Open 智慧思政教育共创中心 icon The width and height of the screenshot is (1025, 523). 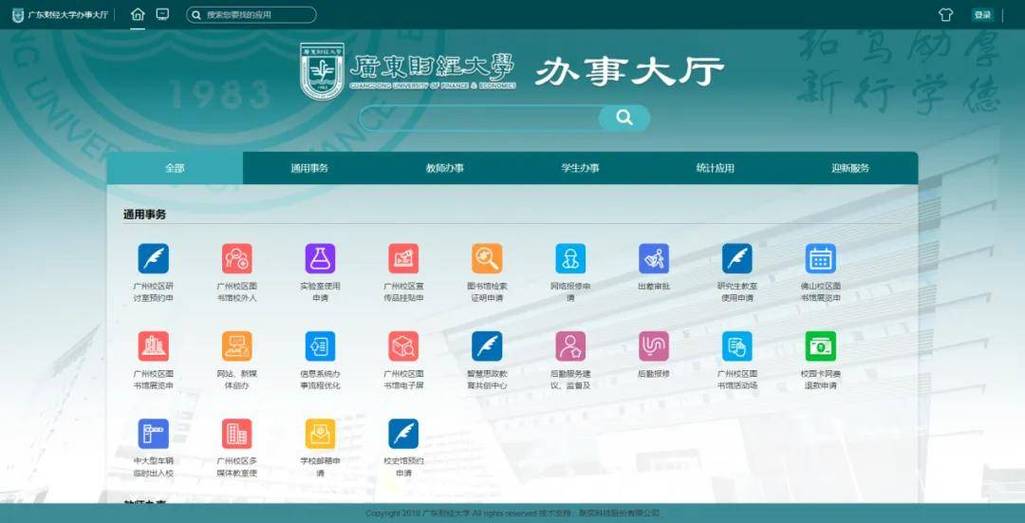[x=487, y=346]
